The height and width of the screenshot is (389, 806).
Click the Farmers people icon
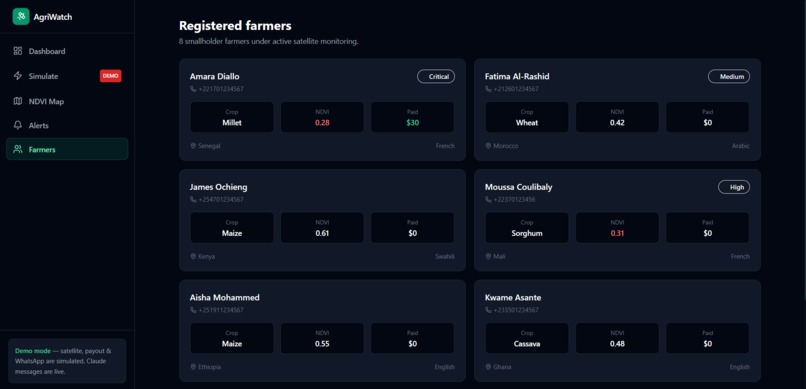(x=18, y=150)
